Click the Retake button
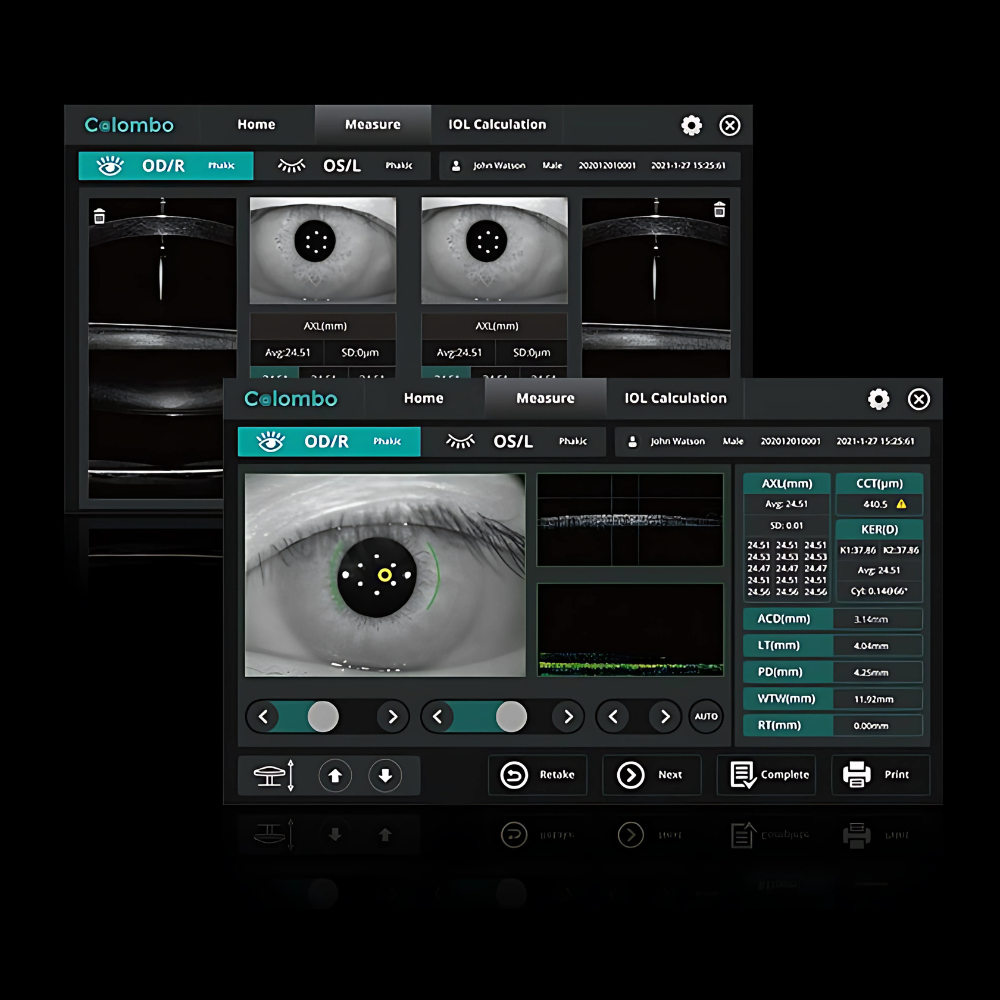Image resolution: width=1000 pixels, height=1000 pixels. 538,774
